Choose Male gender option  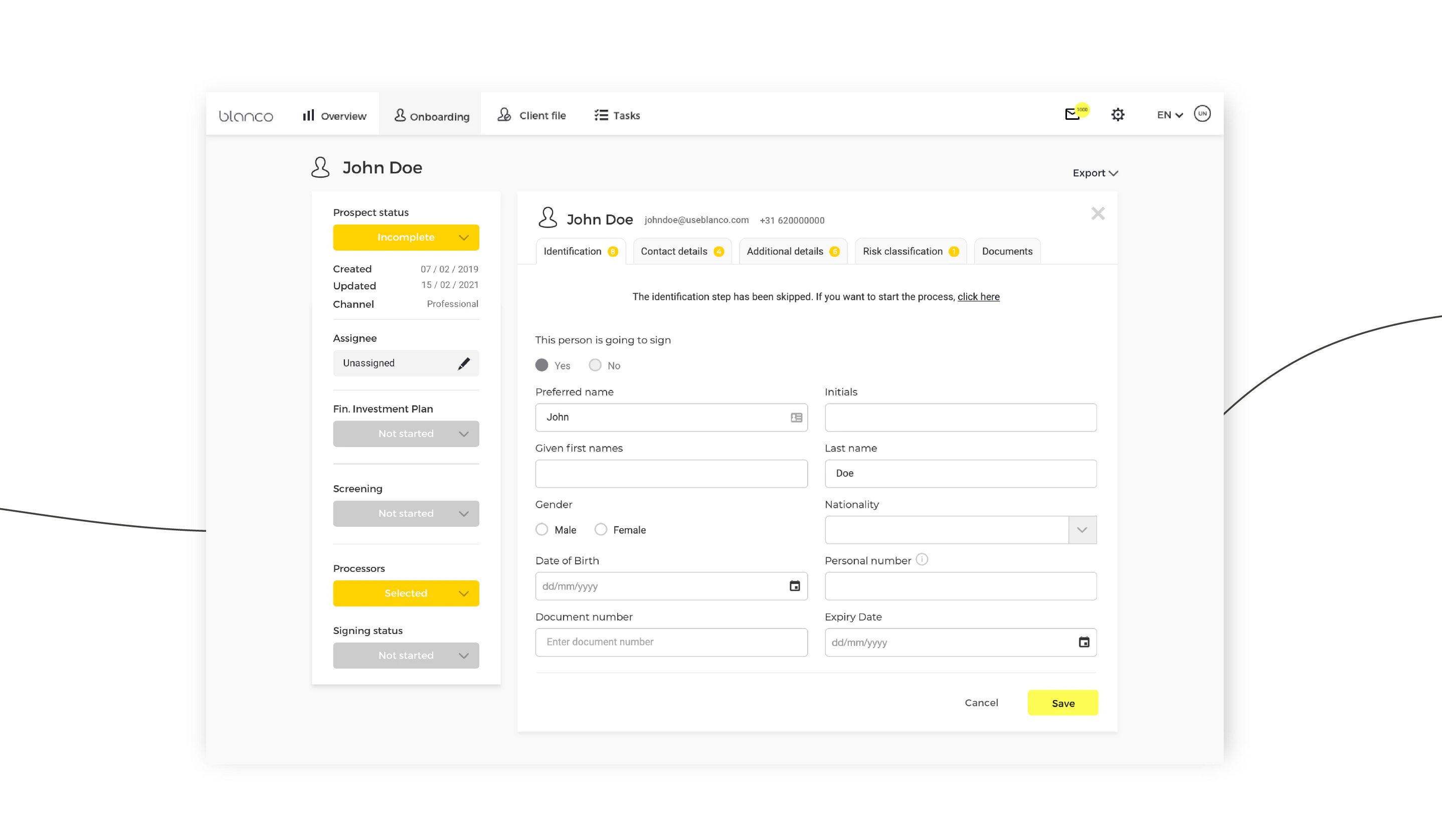(x=542, y=530)
